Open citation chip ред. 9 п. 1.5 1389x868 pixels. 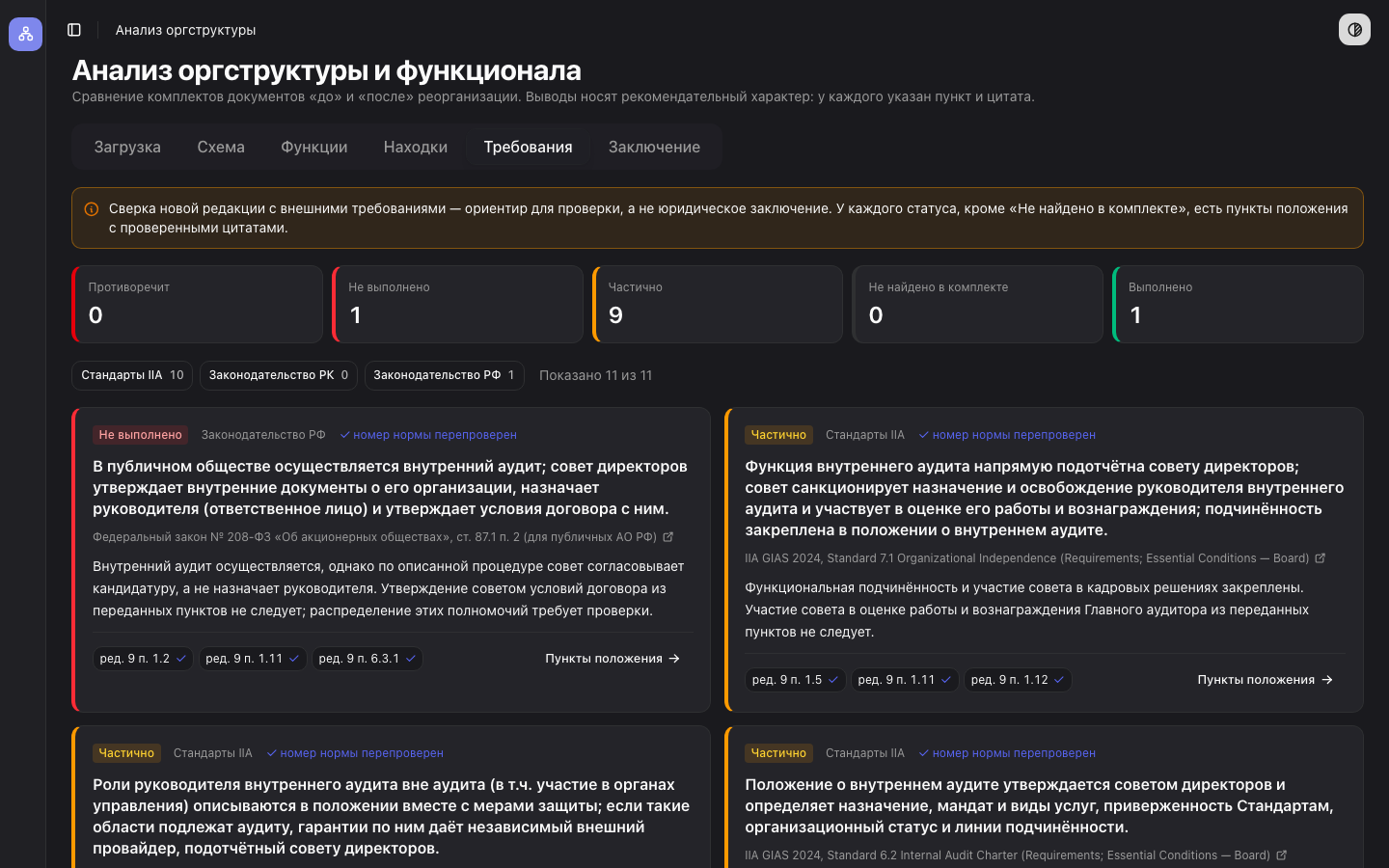pos(796,680)
